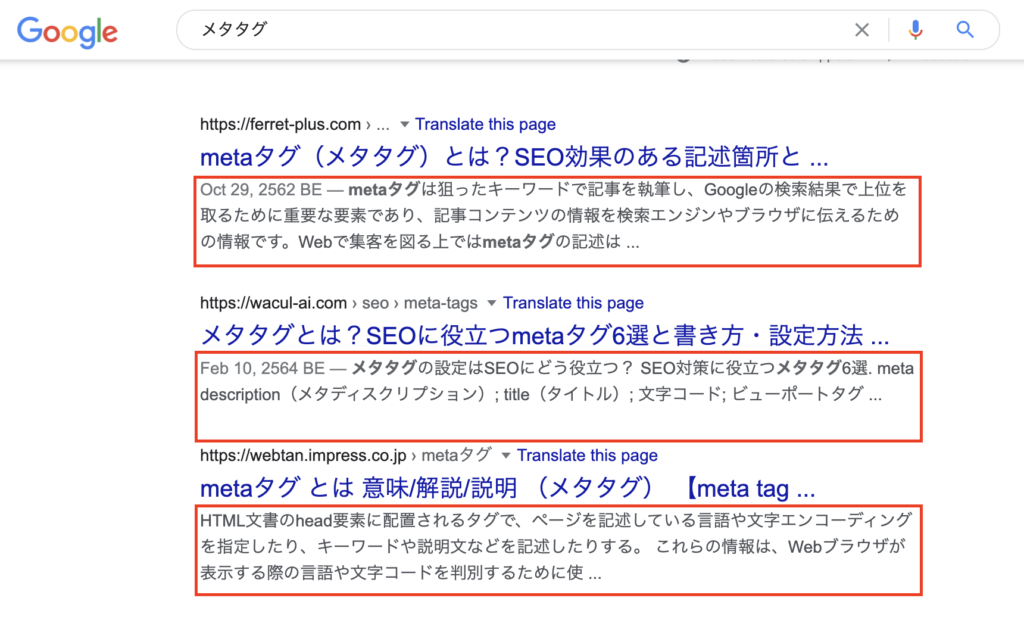The height and width of the screenshot is (617, 1024).
Task: Clear the search box with the X icon
Action: 862,30
